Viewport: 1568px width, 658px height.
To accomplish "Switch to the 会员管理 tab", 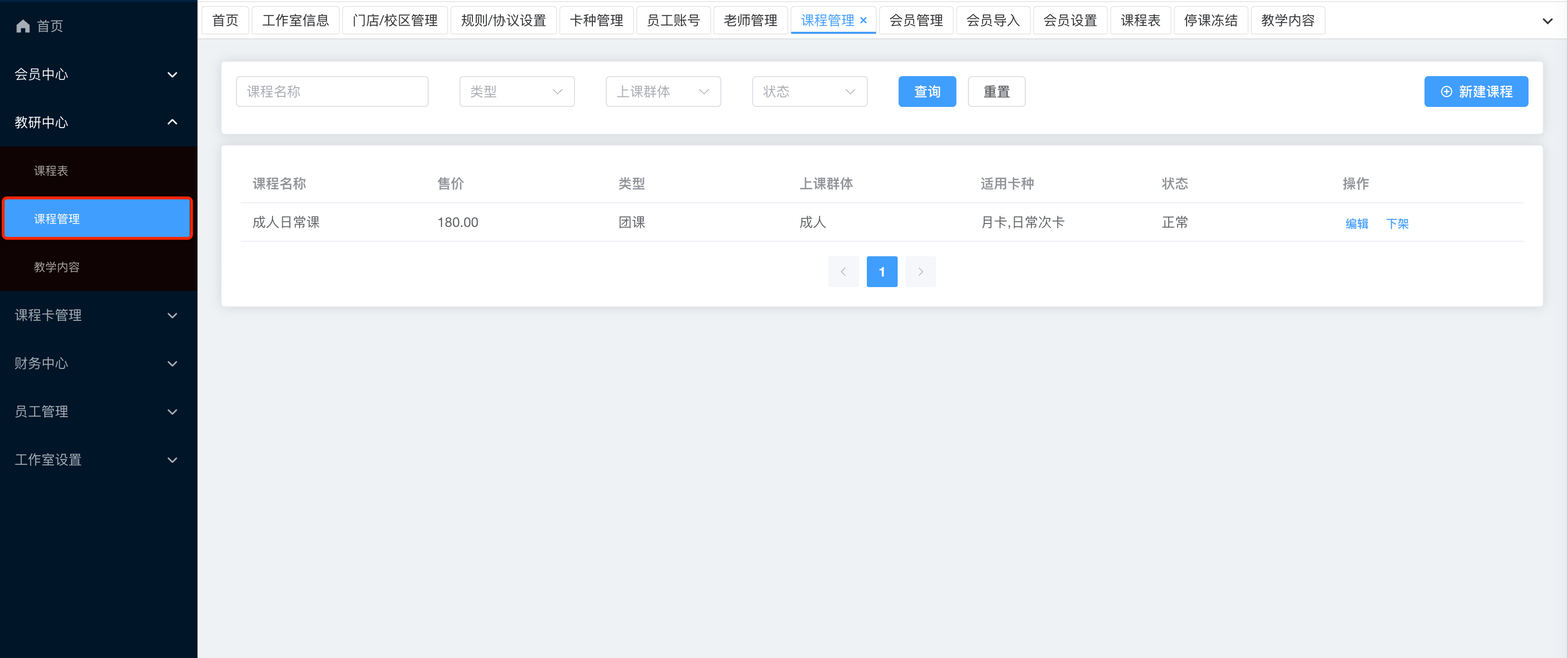I will tap(915, 21).
